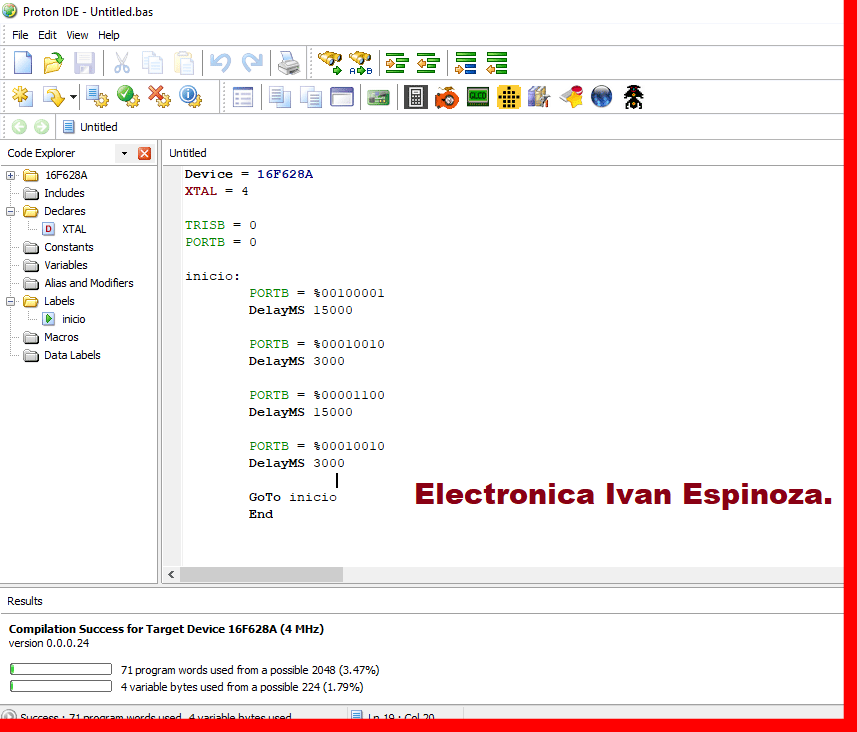This screenshot has height=732, width=857.
Task: Comment the selected block
Action: coord(466,63)
